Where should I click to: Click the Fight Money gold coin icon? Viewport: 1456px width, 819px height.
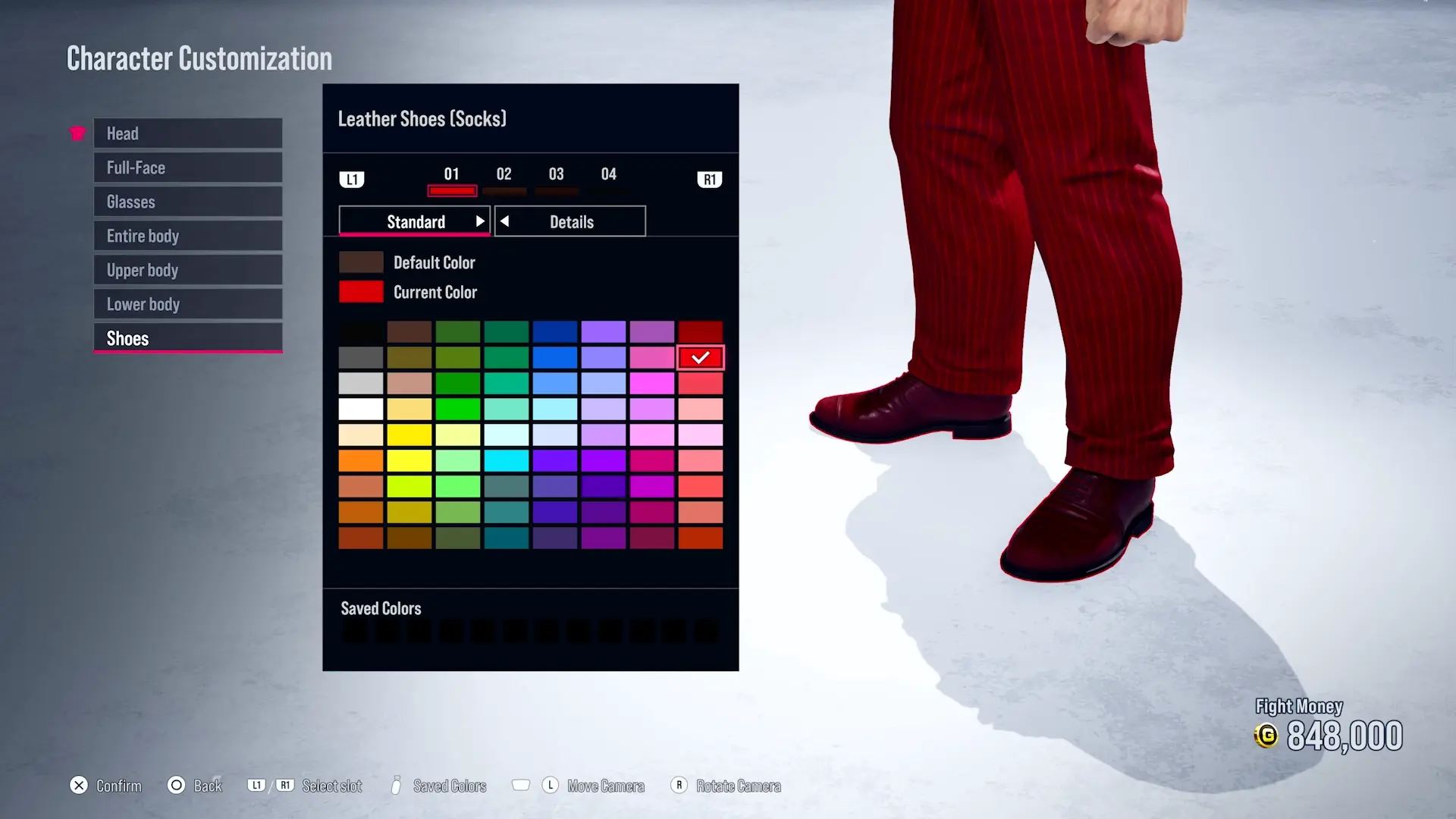point(1266,736)
